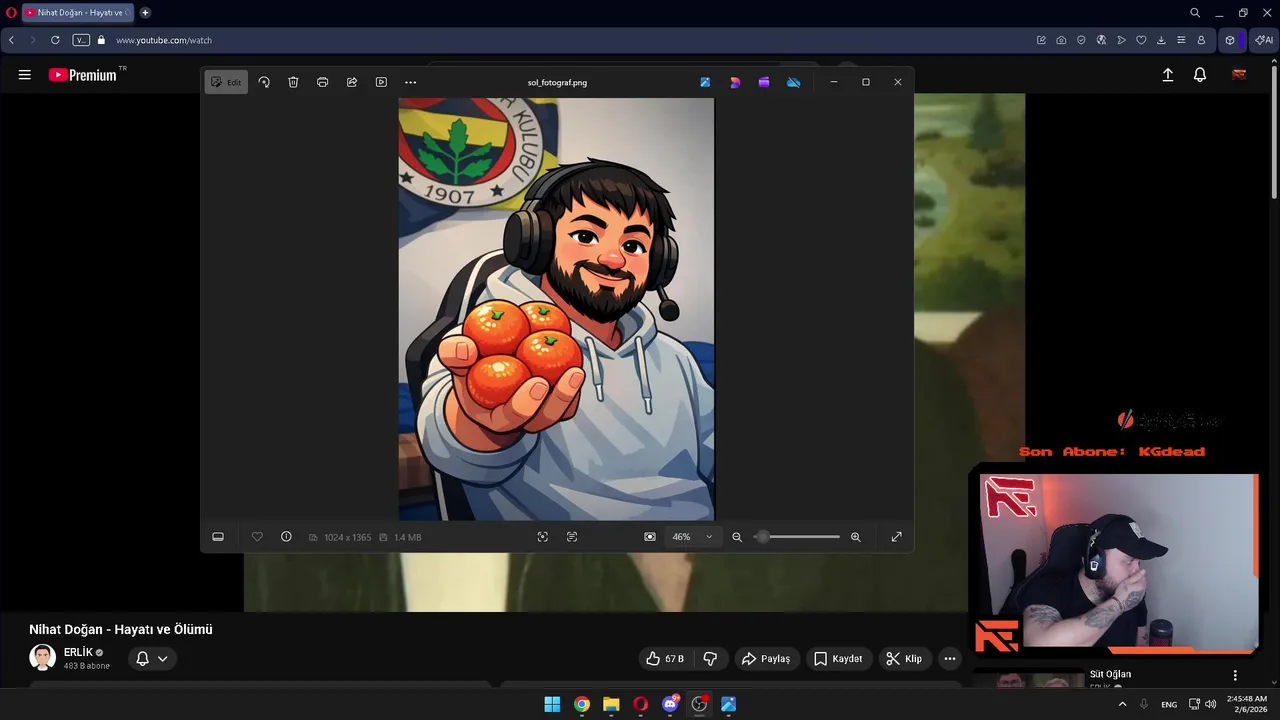Share the photo via share icon

coord(352,82)
